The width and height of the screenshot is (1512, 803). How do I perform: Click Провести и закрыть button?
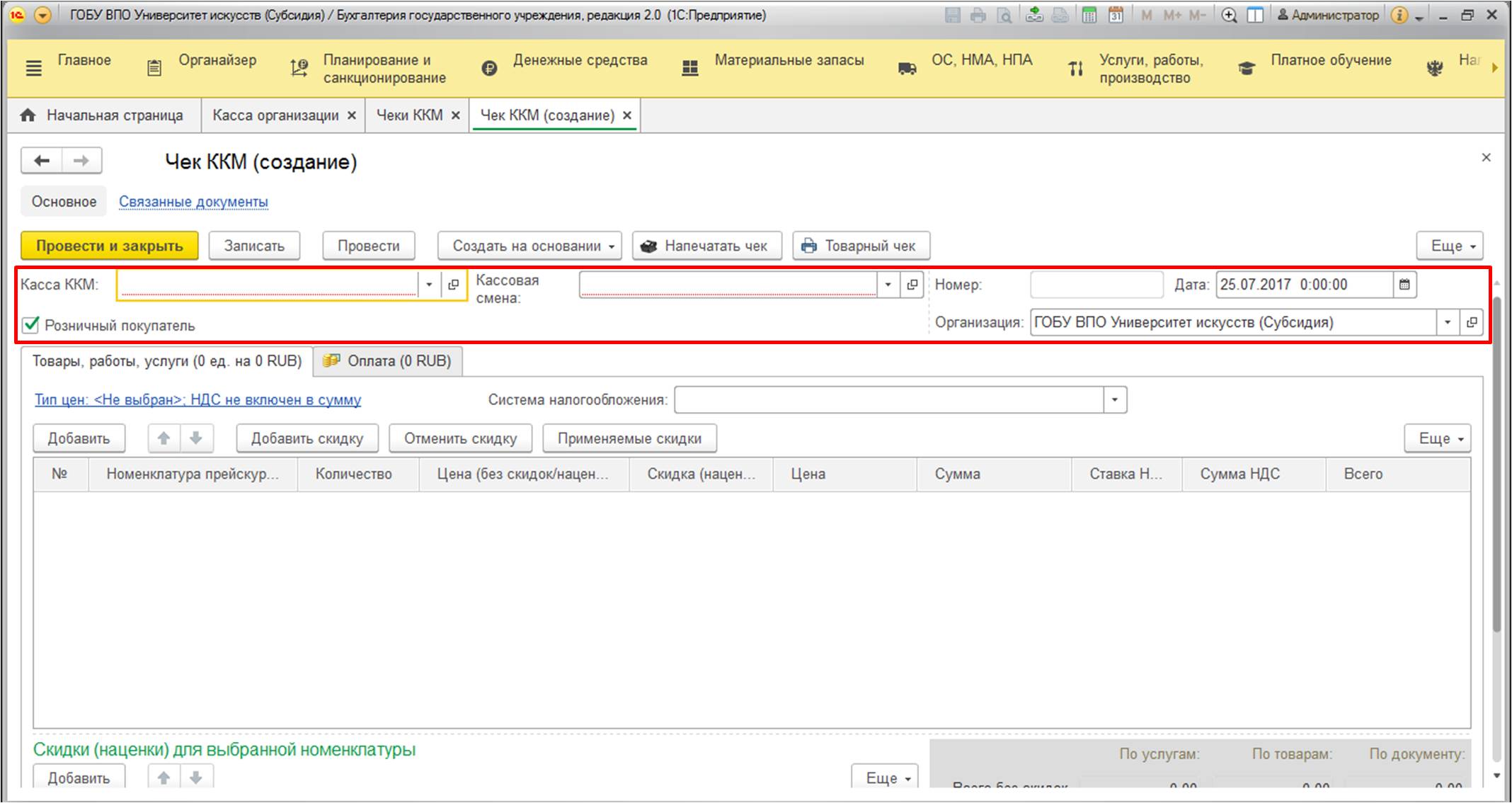[109, 246]
